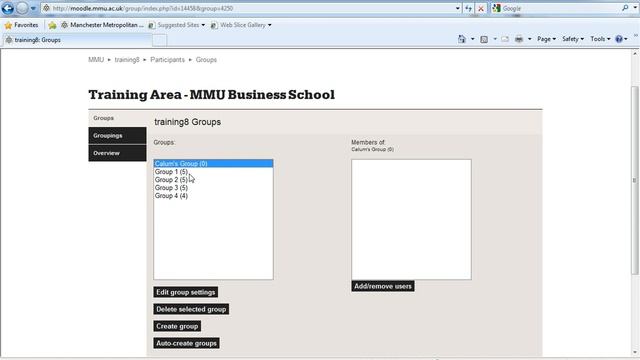Click the Groups breadcrumb link

(x=206, y=60)
